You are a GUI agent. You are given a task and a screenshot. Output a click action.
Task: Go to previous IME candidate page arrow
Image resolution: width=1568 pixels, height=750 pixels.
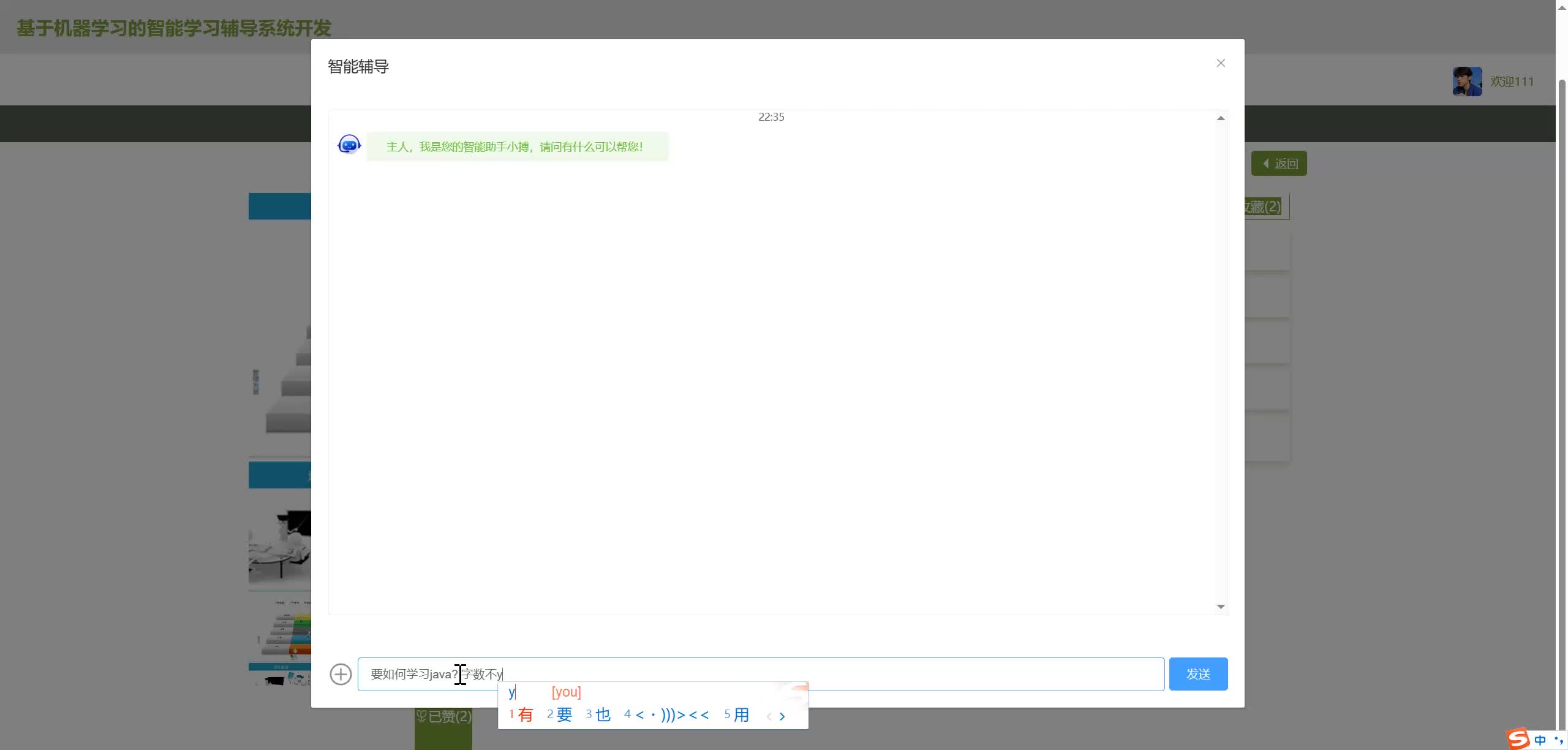(x=769, y=716)
